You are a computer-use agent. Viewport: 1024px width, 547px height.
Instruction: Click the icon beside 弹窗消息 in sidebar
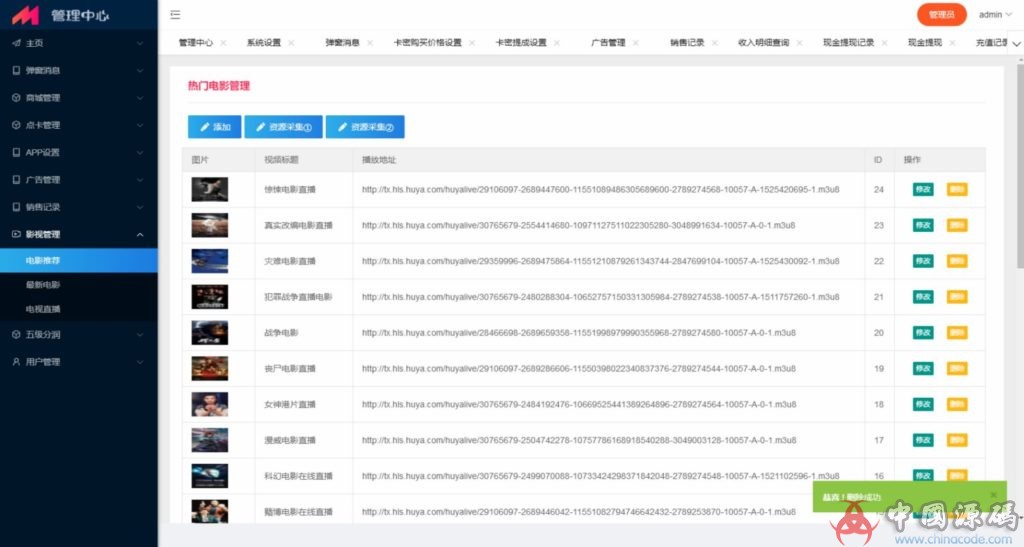pos(16,70)
